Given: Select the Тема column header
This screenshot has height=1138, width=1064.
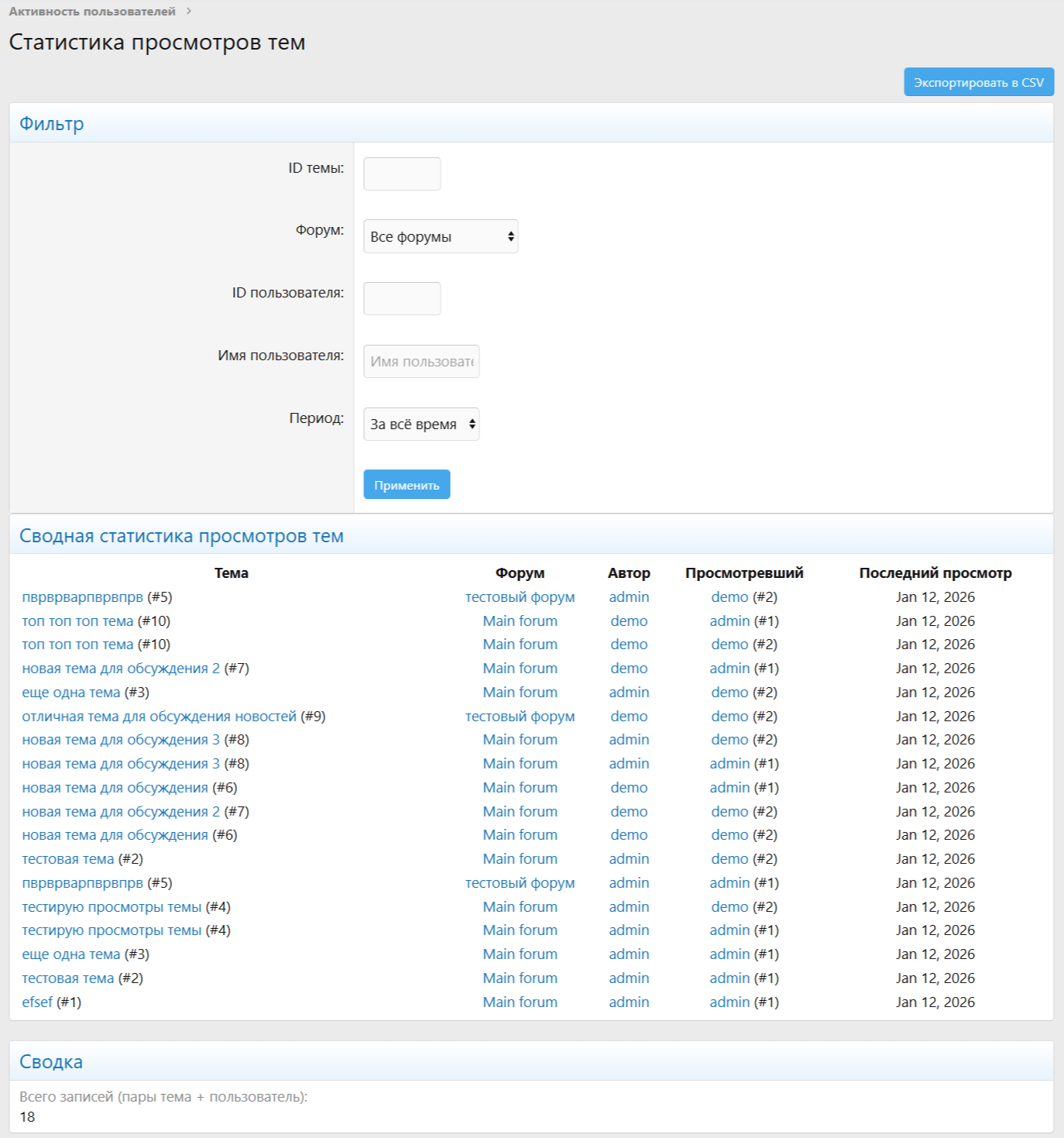Looking at the screenshot, I should coord(231,573).
